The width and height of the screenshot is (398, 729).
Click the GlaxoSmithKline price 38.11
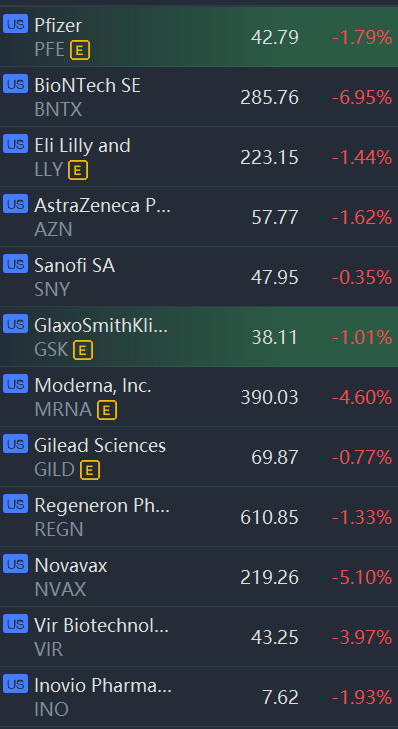pyautogui.click(x=275, y=338)
